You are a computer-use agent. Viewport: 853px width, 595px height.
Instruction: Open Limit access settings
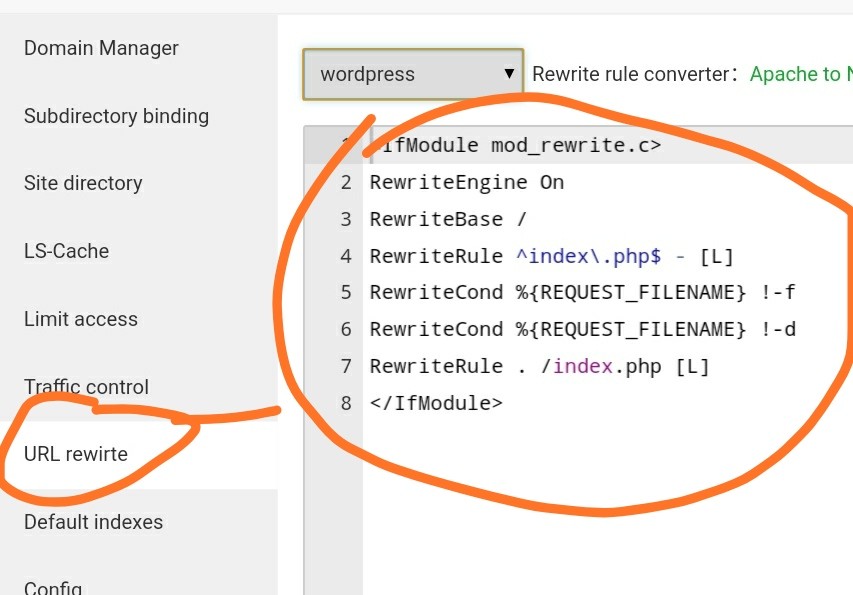coord(81,319)
